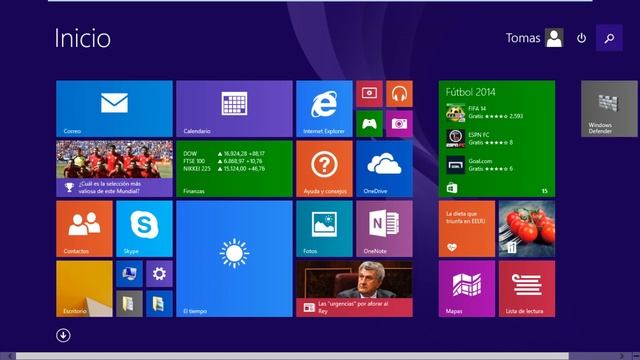640x360 pixels.
Task: Open the Calendario tile
Action: [x=234, y=109]
